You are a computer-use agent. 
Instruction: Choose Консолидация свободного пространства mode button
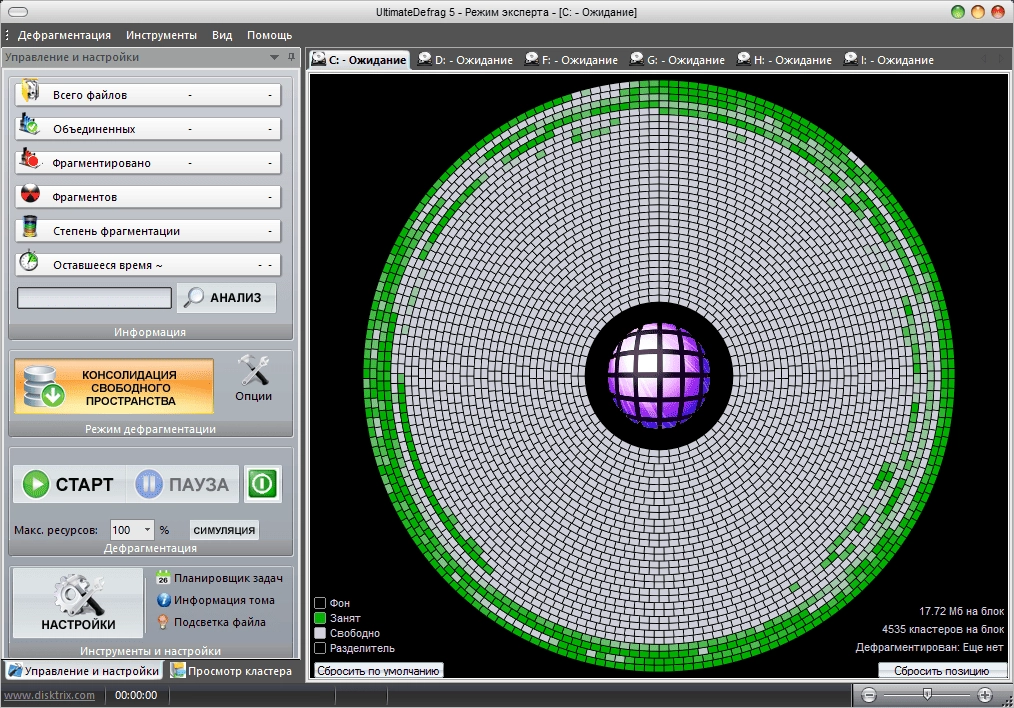(114, 387)
